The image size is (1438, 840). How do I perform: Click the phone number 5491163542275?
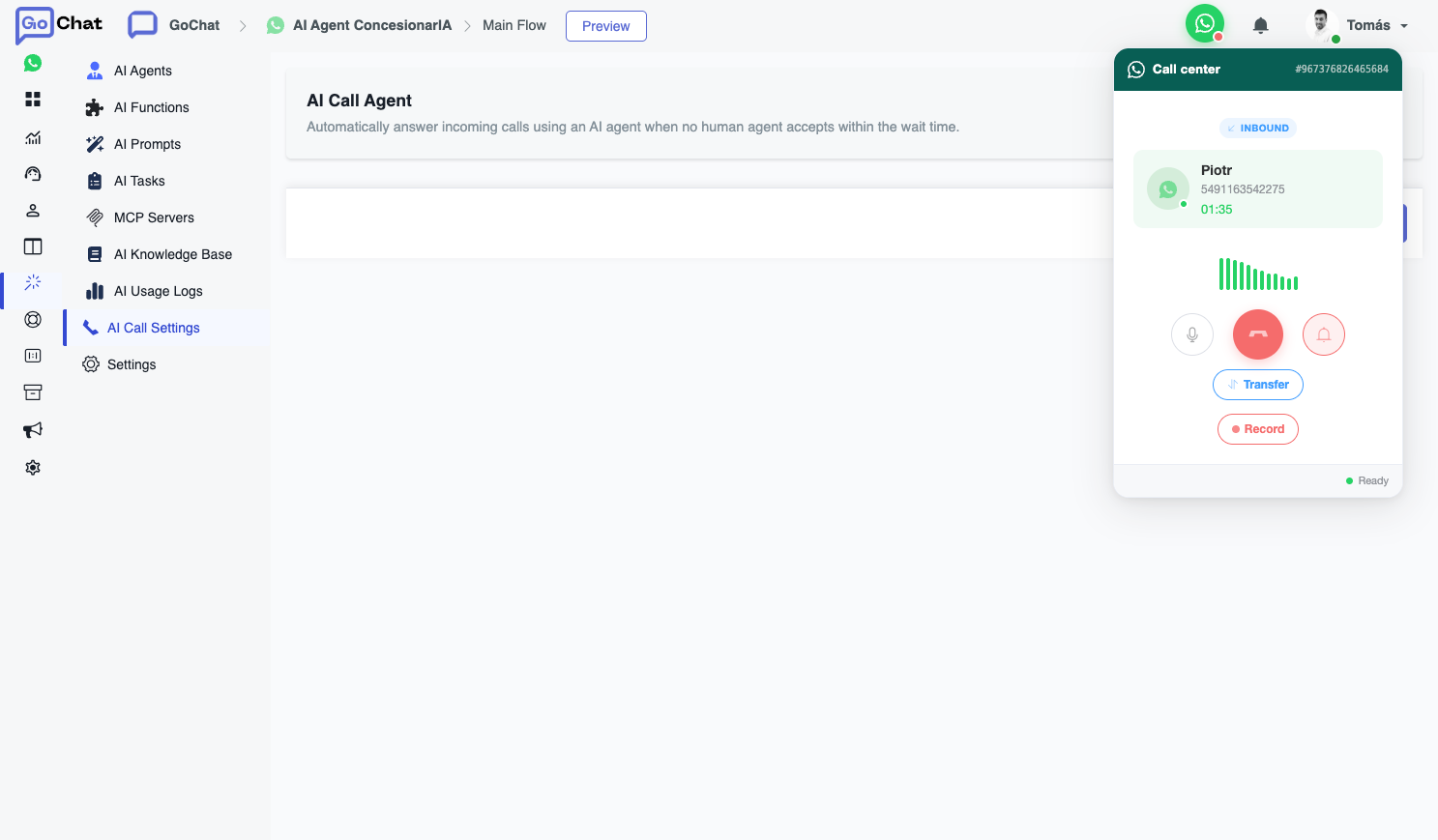[1243, 189]
